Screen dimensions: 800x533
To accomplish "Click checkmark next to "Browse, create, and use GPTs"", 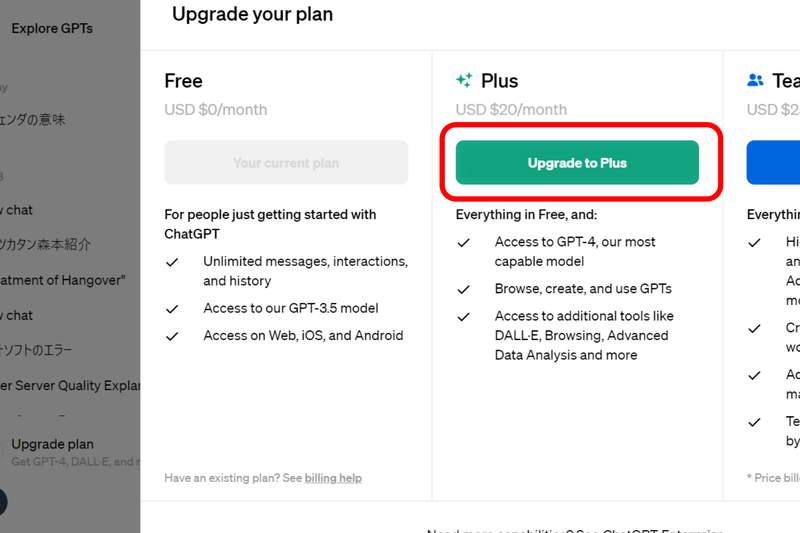I will pos(464,290).
